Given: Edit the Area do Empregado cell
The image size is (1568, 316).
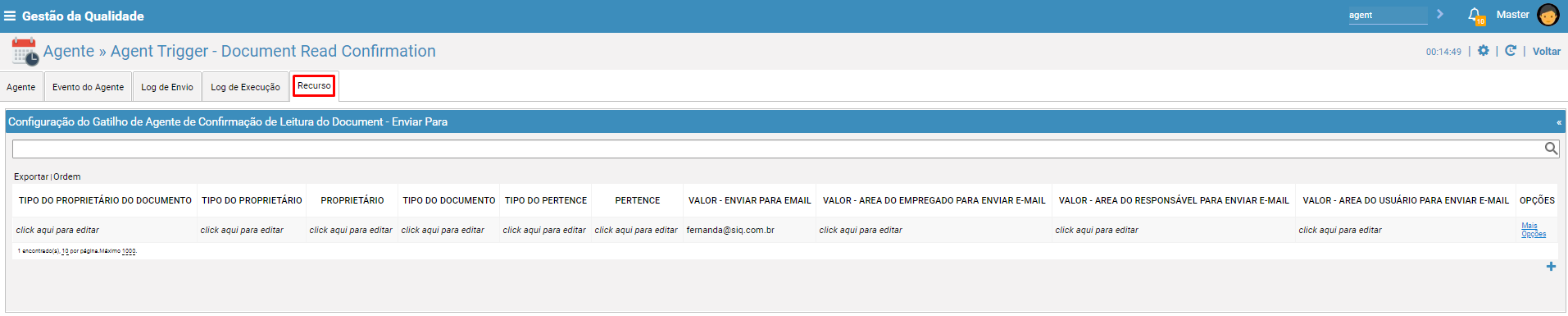Looking at the screenshot, I should point(861,230).
